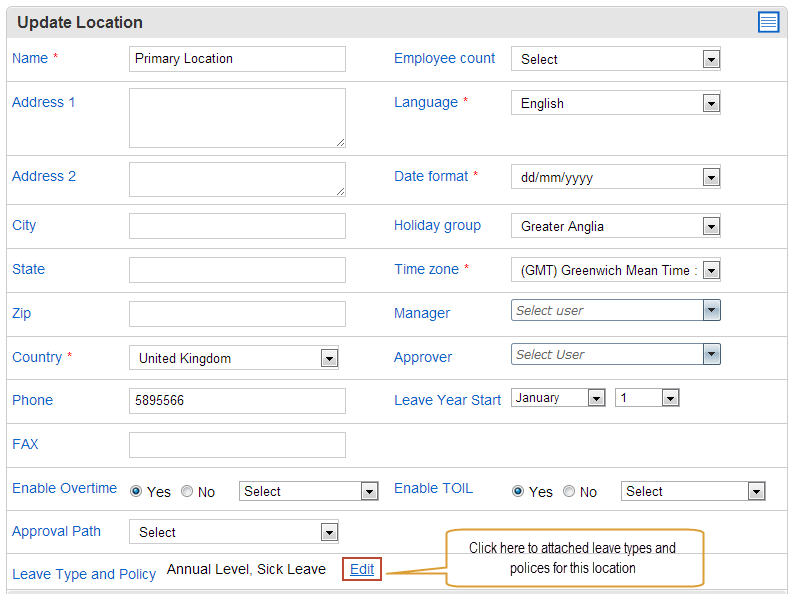Open the Date format dropdown
793x594 pixels.
(615, 177)
